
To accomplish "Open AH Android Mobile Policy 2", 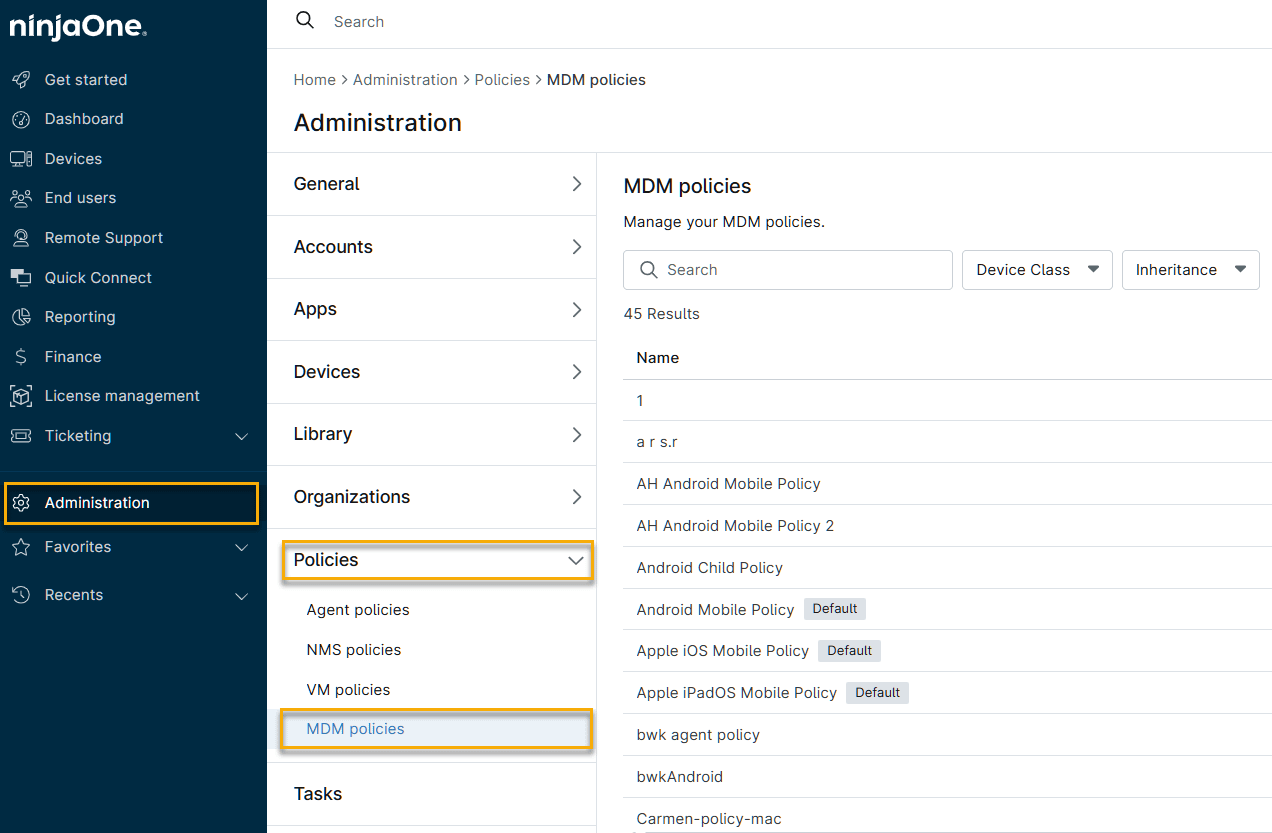I will 735,526.
